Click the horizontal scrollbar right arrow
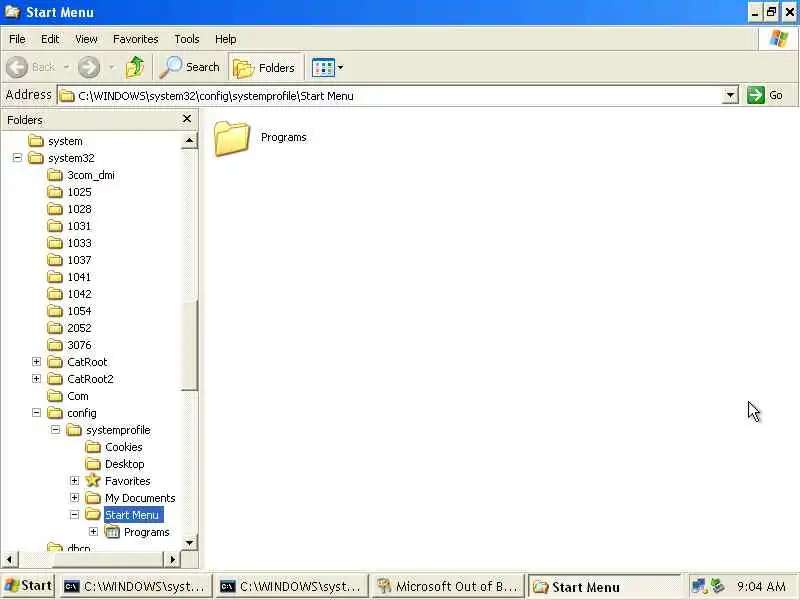This screenshot has width=800, height=600. click(x=172, y=560)
